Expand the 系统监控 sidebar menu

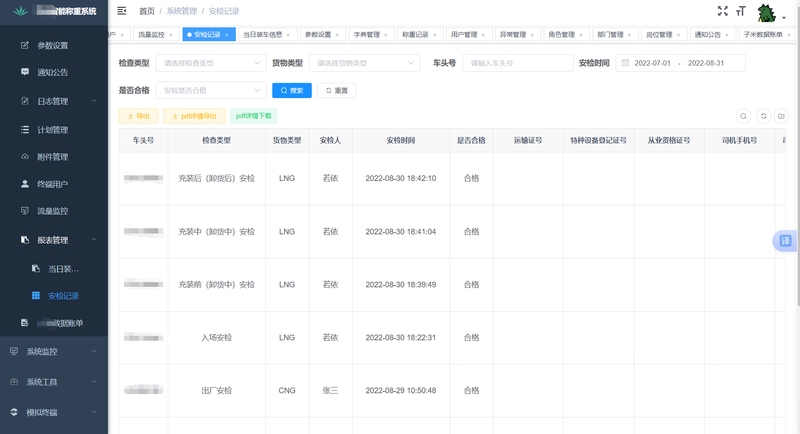tap(54, 351)
